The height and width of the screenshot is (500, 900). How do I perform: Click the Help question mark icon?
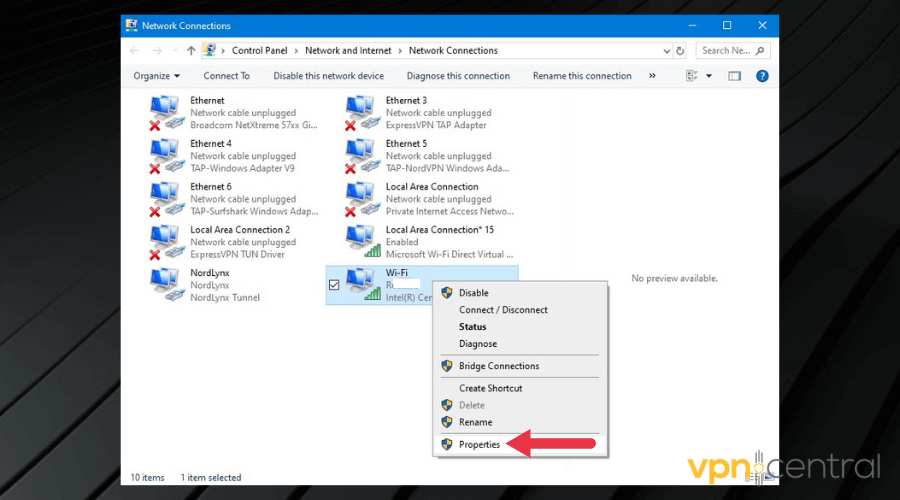[762, 76]
